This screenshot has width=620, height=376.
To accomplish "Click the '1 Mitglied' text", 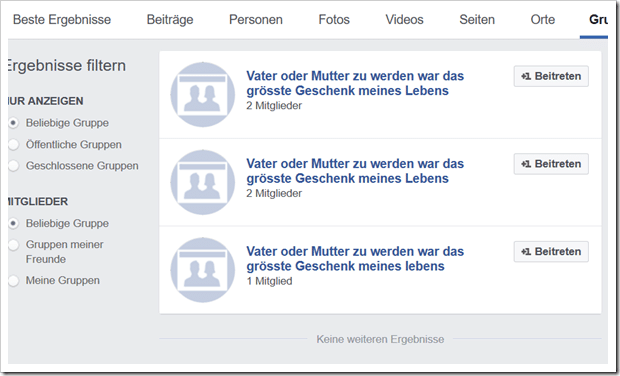I will coord(269,281).
